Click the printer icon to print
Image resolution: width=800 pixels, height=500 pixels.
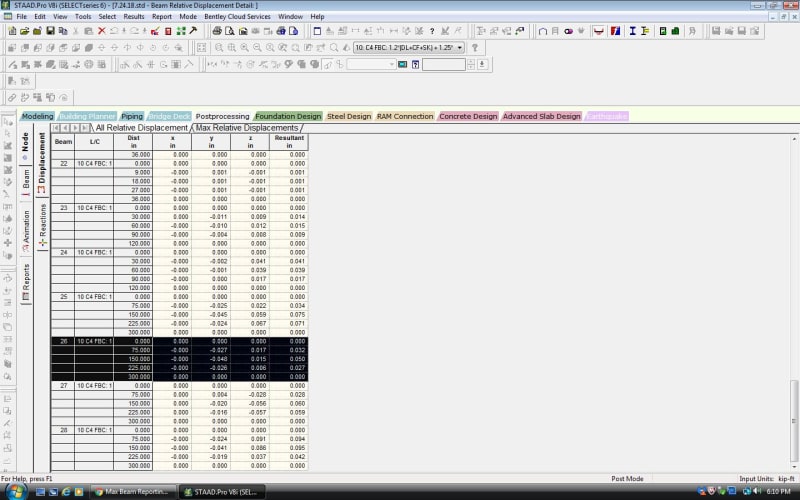pos(217,31)
